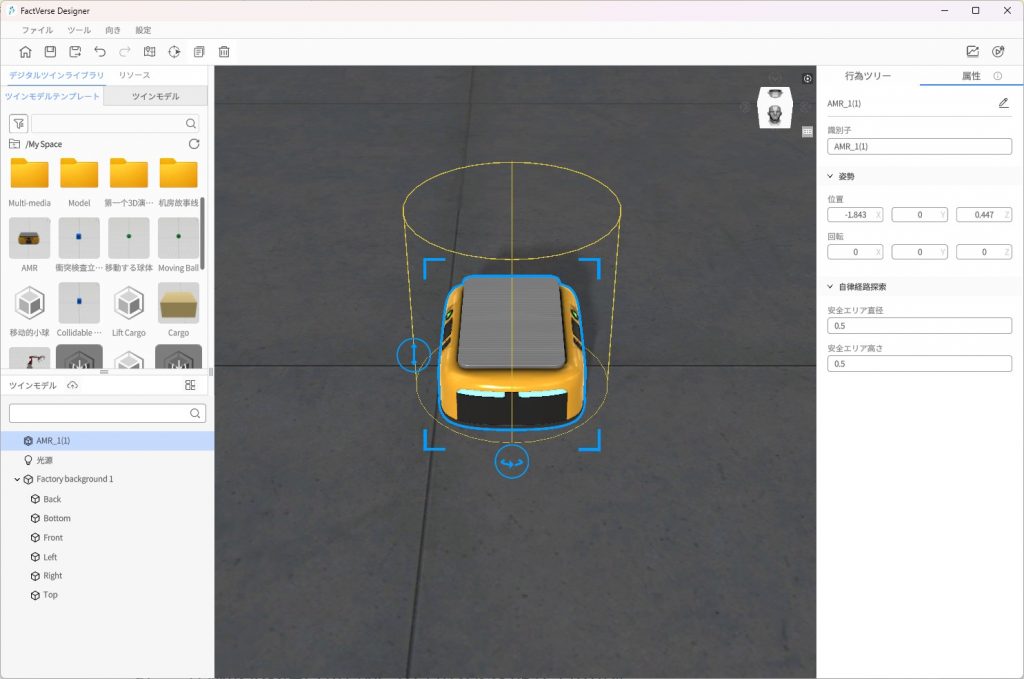This screenshot has width=1024, height=679.
Task: Click the pencil icon to rename AMR_1(1)
Action: pyautogui.click(x=1003, y=103)
